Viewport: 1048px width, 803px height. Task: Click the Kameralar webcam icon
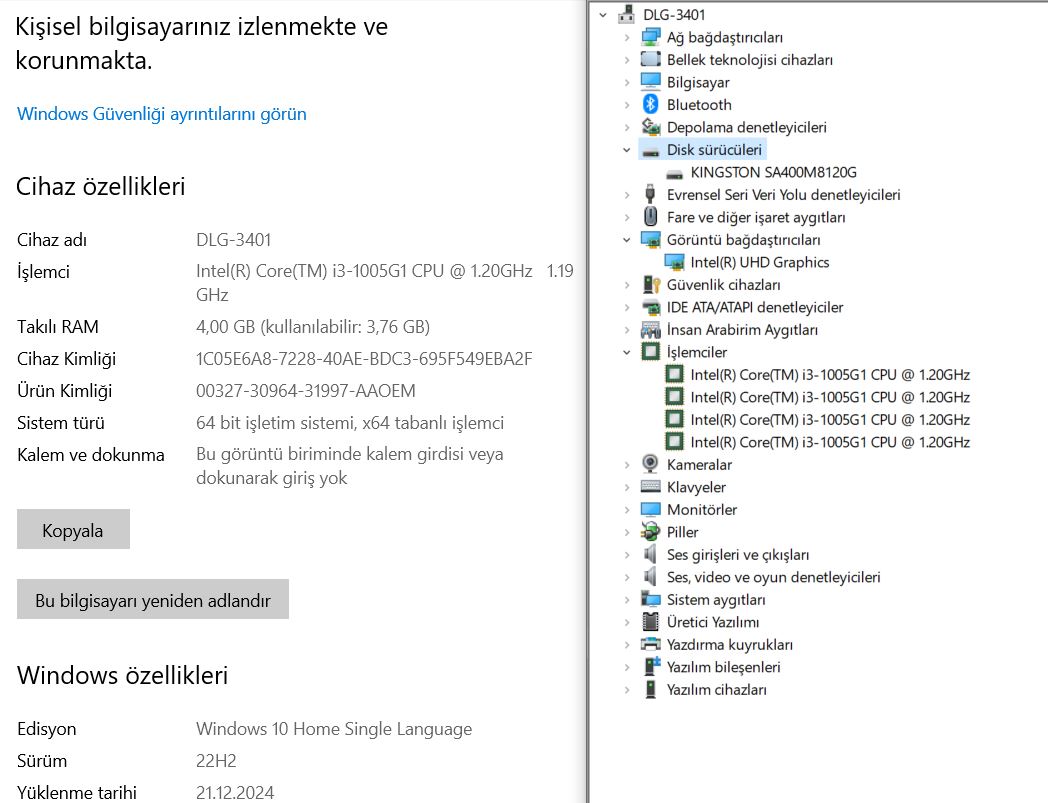pos(650,463)
